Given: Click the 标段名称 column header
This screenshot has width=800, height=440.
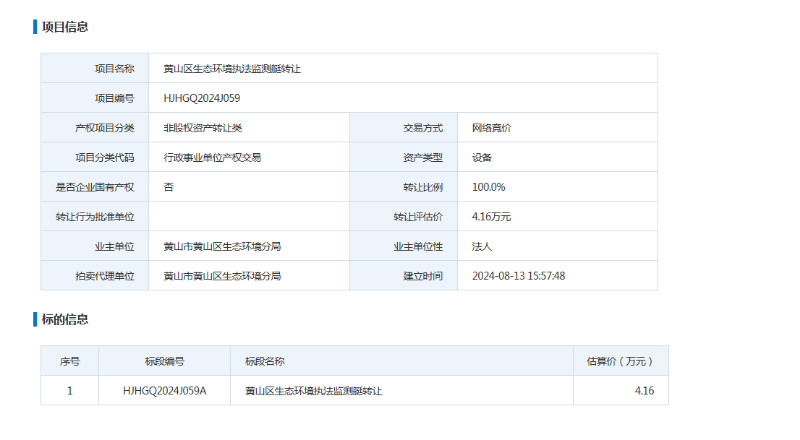Looking at the screenshot, I should (x=265, y=361).
